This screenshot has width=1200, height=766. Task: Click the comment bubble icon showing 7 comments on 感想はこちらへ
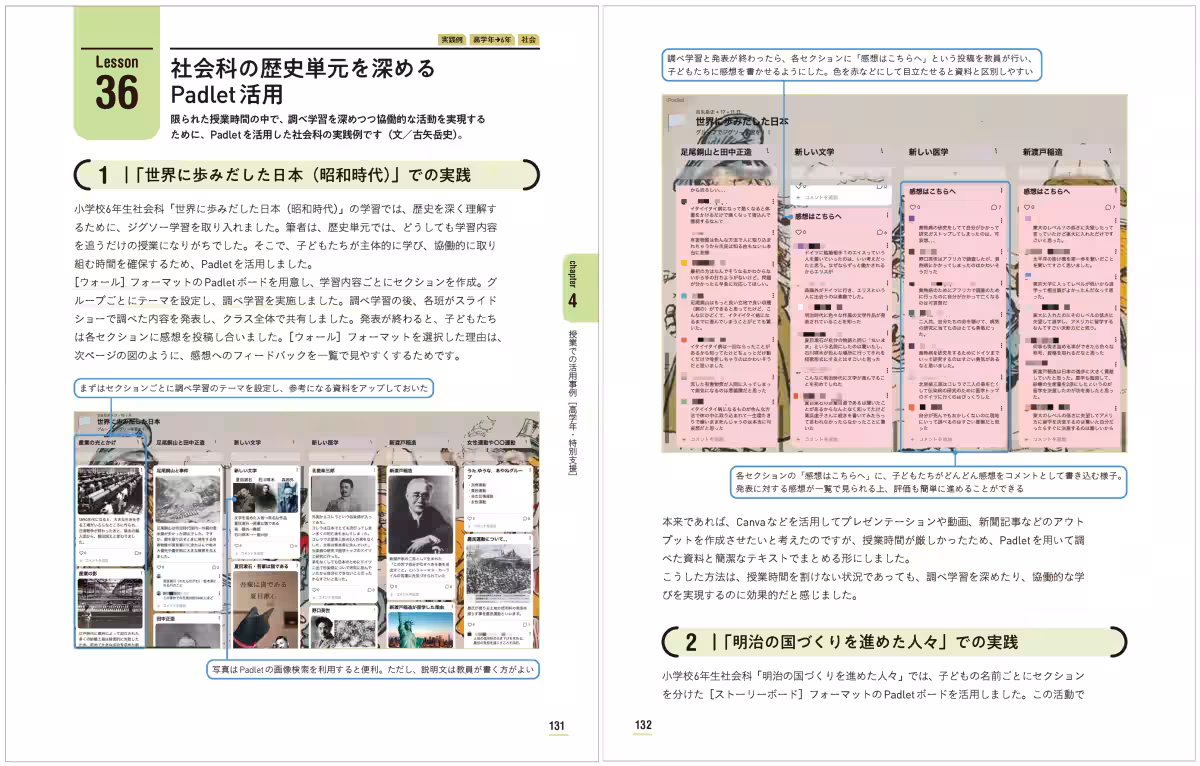997,206
